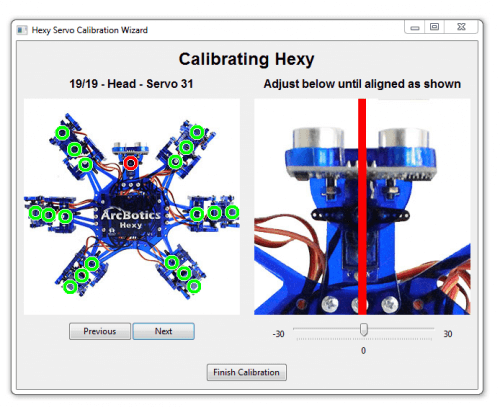Select the top-right leg innermost green servo circle
Viewport: 500px width, 407px height.
175,162
